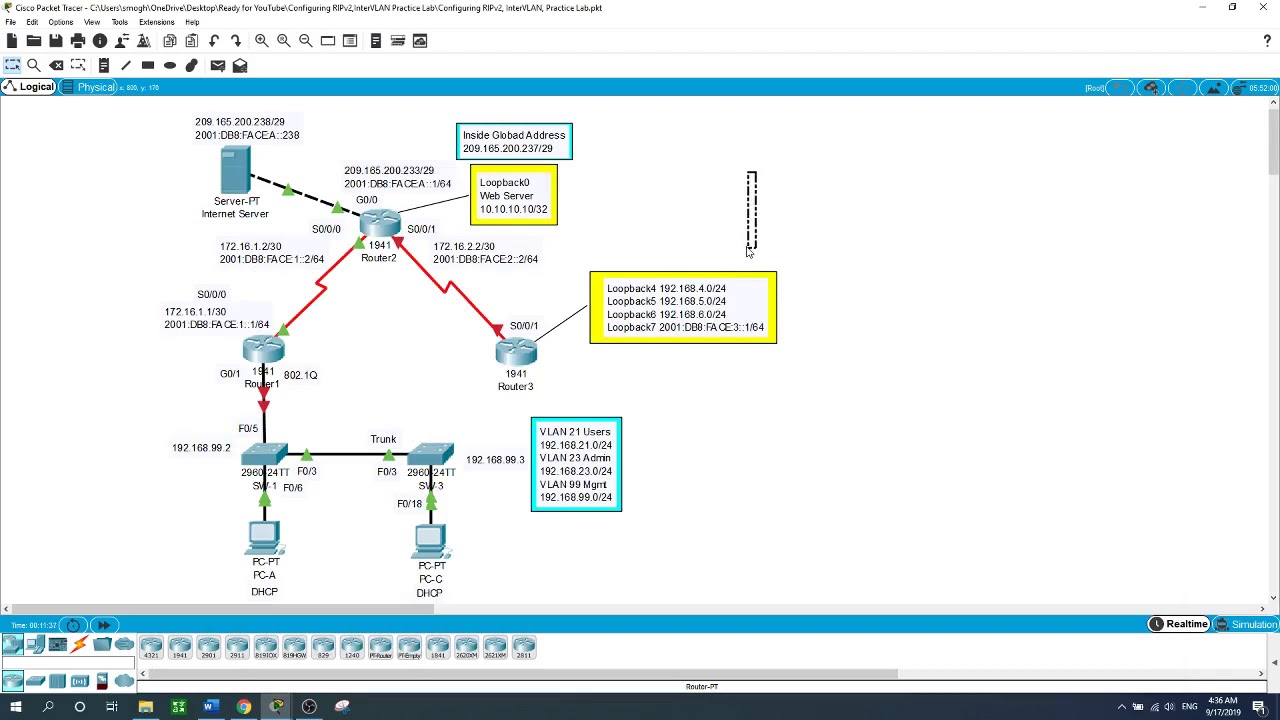Image resolution: width=1280 pixels, height=720 pixels.
Task: Choose the Draw Rectangle tool
Action: 147,65
